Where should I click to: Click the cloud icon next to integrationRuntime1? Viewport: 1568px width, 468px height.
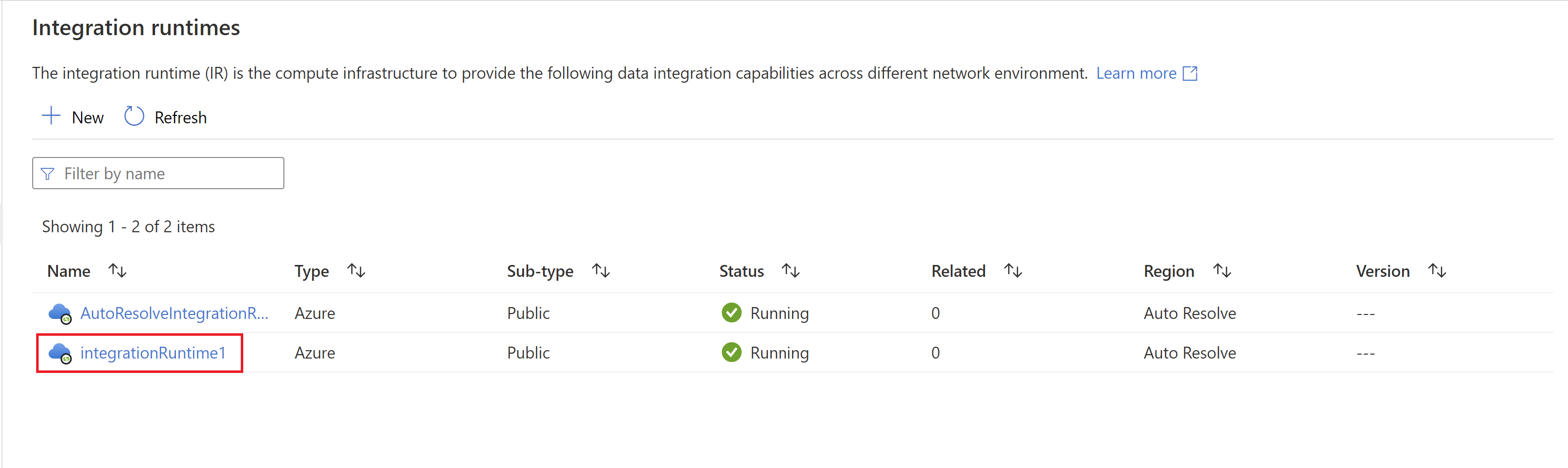(x=59, y=353)
